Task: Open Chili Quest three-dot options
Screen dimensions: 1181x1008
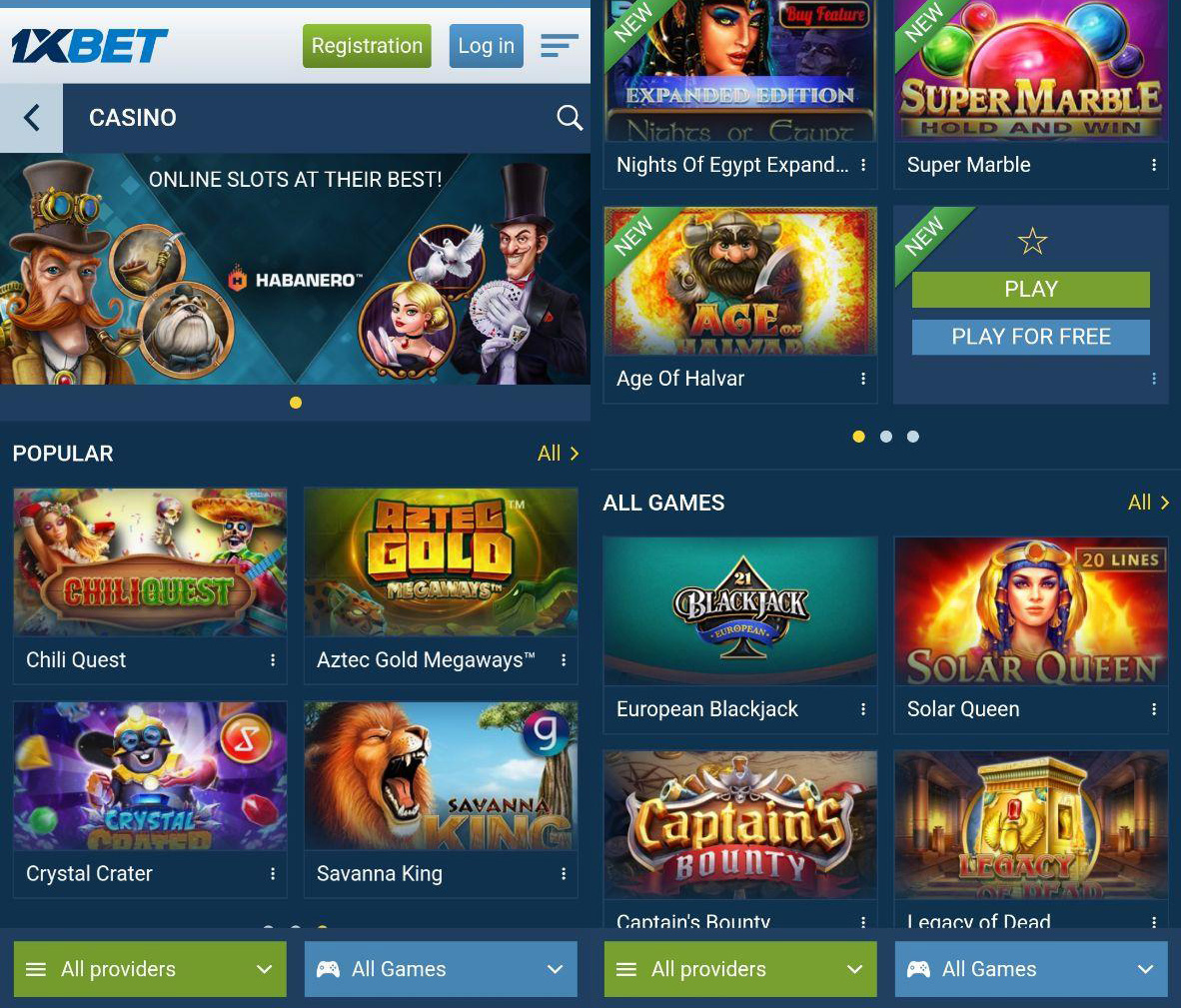Action: tap(273, 660)
